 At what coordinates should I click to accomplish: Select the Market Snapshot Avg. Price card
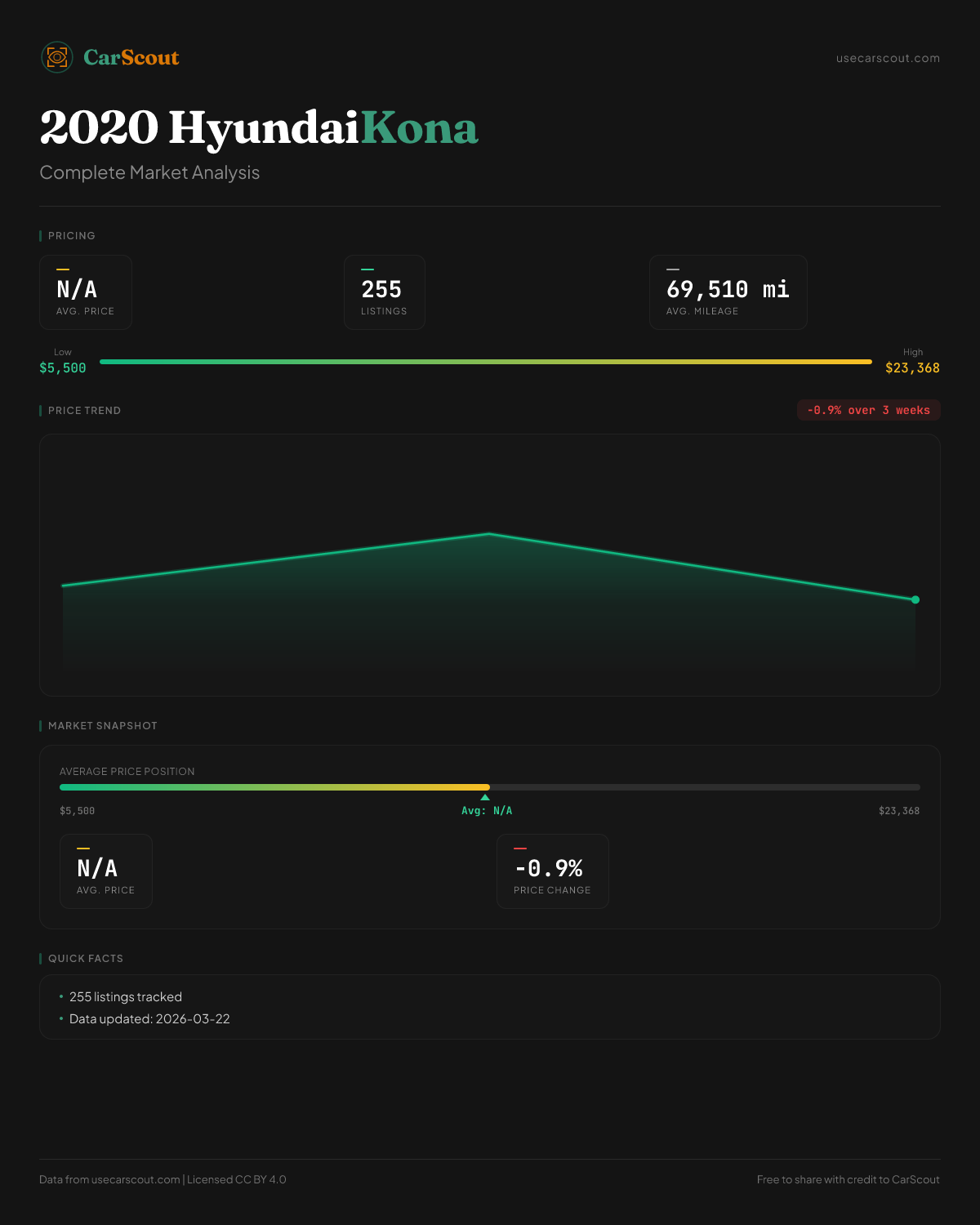106,871
